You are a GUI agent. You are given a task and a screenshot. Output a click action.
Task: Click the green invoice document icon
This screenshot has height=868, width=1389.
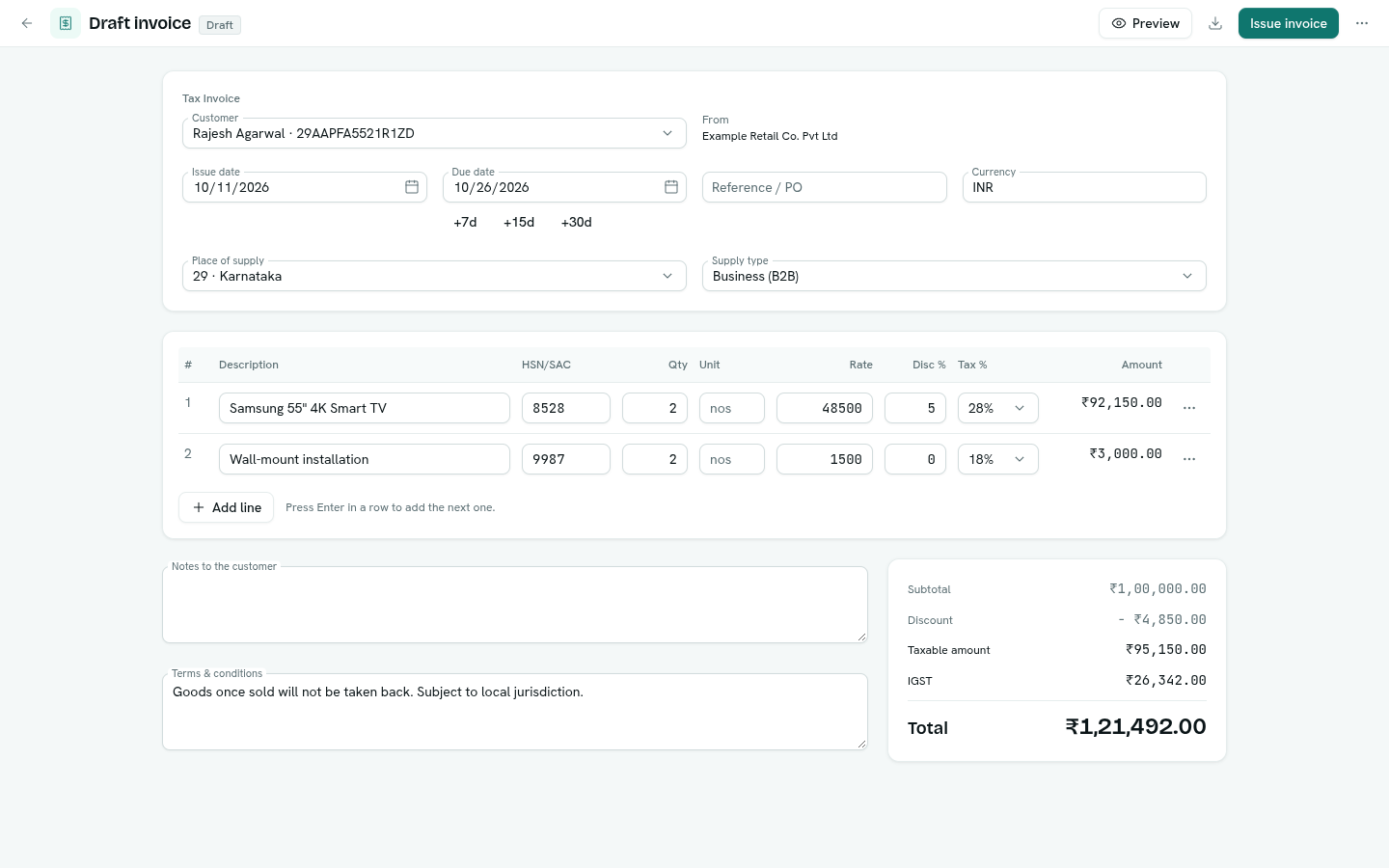66,23
